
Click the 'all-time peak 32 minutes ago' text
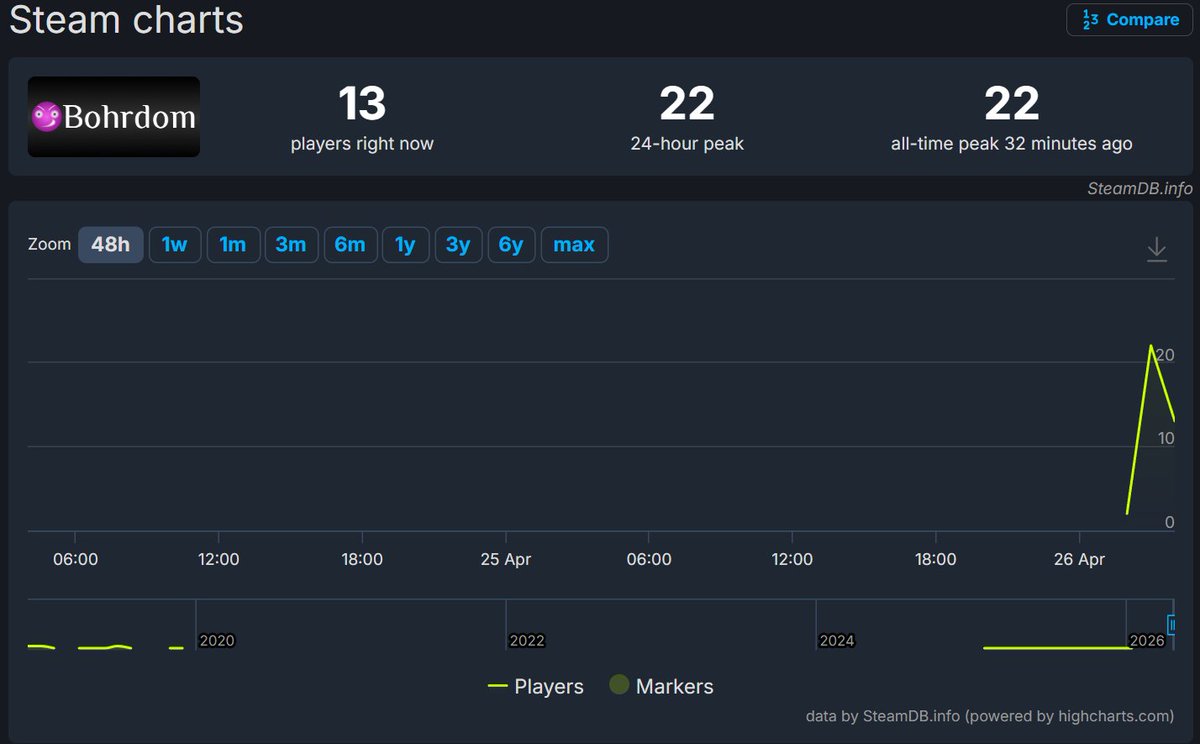click(x=1012, y=144)
